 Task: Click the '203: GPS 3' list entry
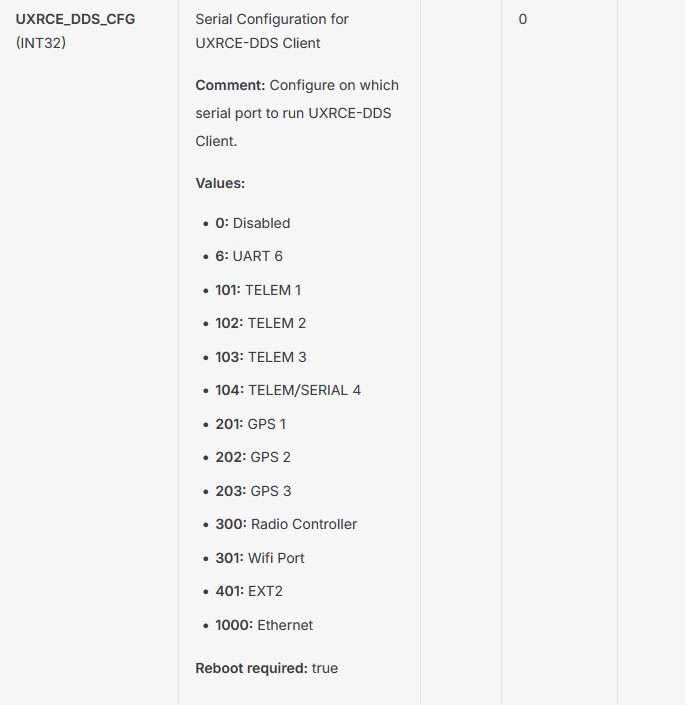point(253,491)
